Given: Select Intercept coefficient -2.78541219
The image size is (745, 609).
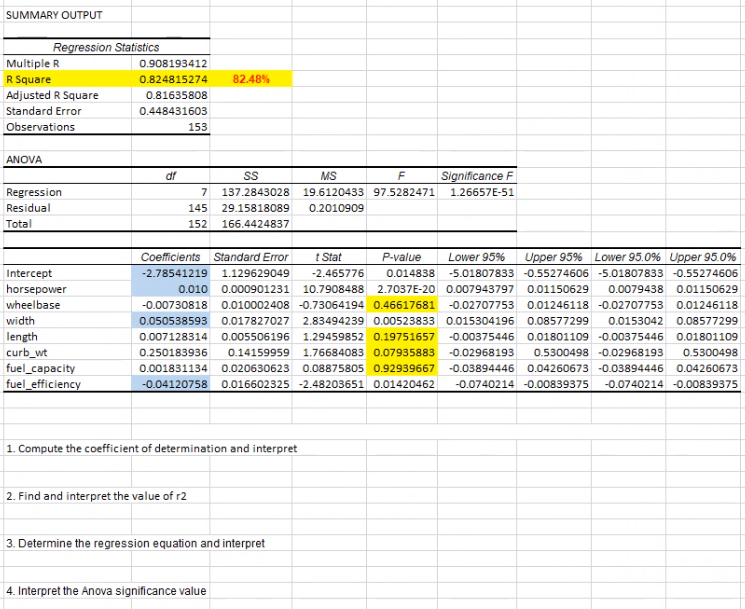Looking at the screenshot, I should (x=174, y=273).
